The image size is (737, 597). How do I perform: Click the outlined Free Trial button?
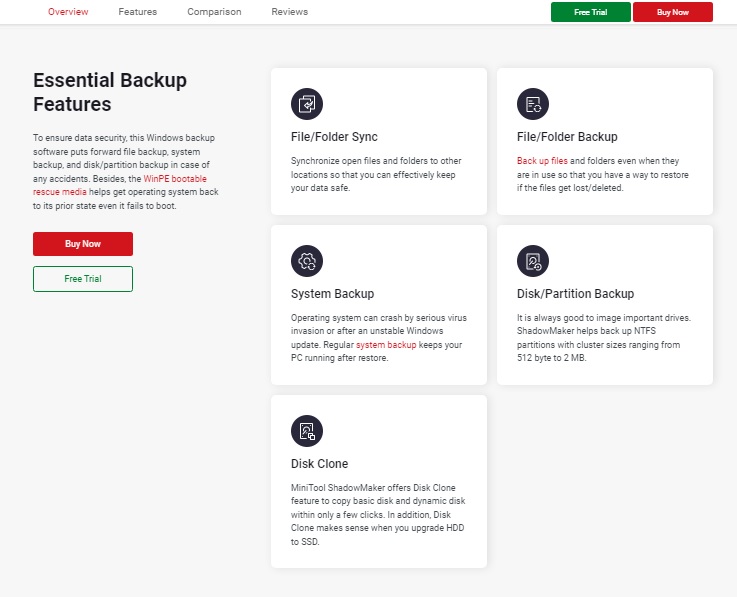pos(83,278)
